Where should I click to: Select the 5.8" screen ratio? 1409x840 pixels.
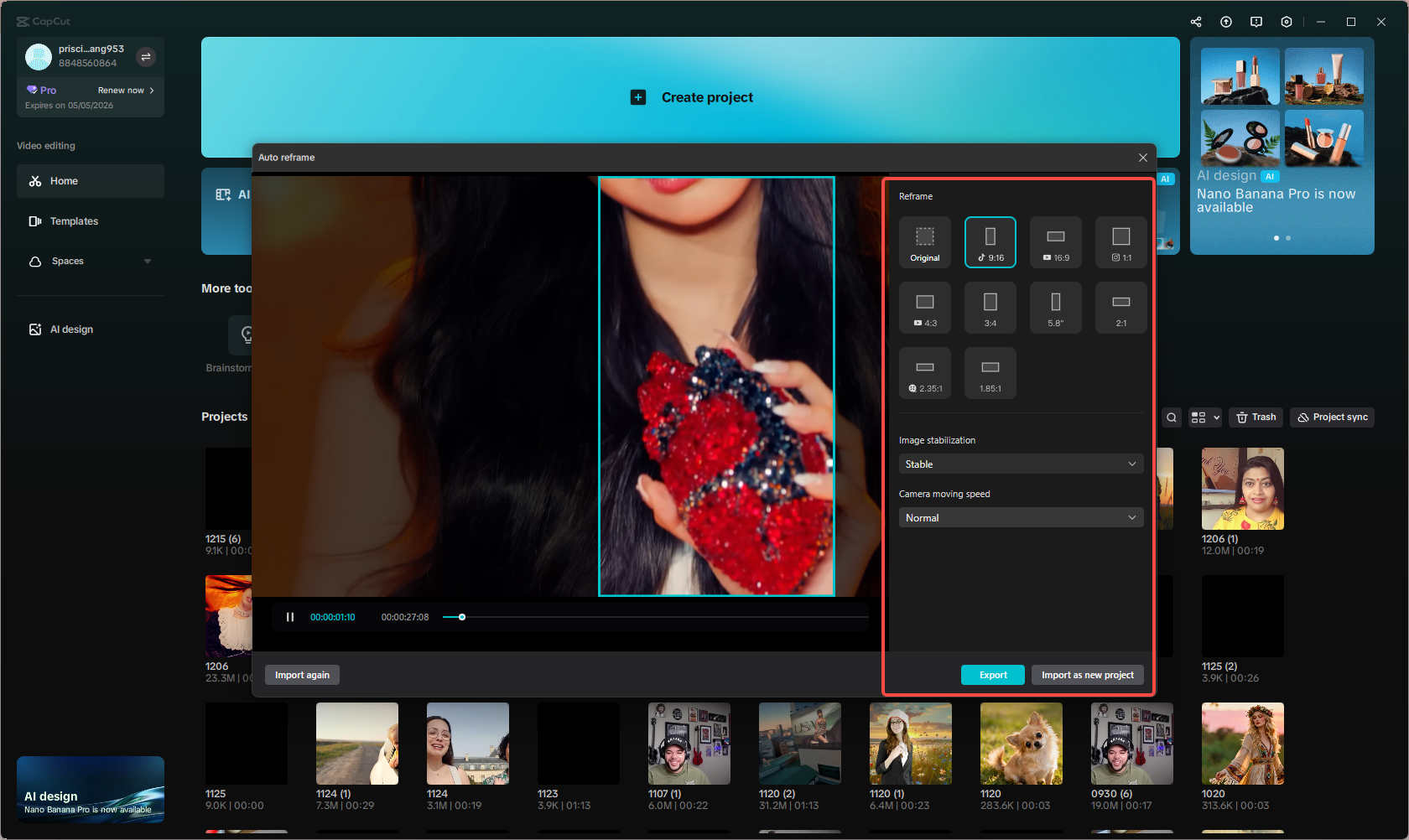point(1056,308)
